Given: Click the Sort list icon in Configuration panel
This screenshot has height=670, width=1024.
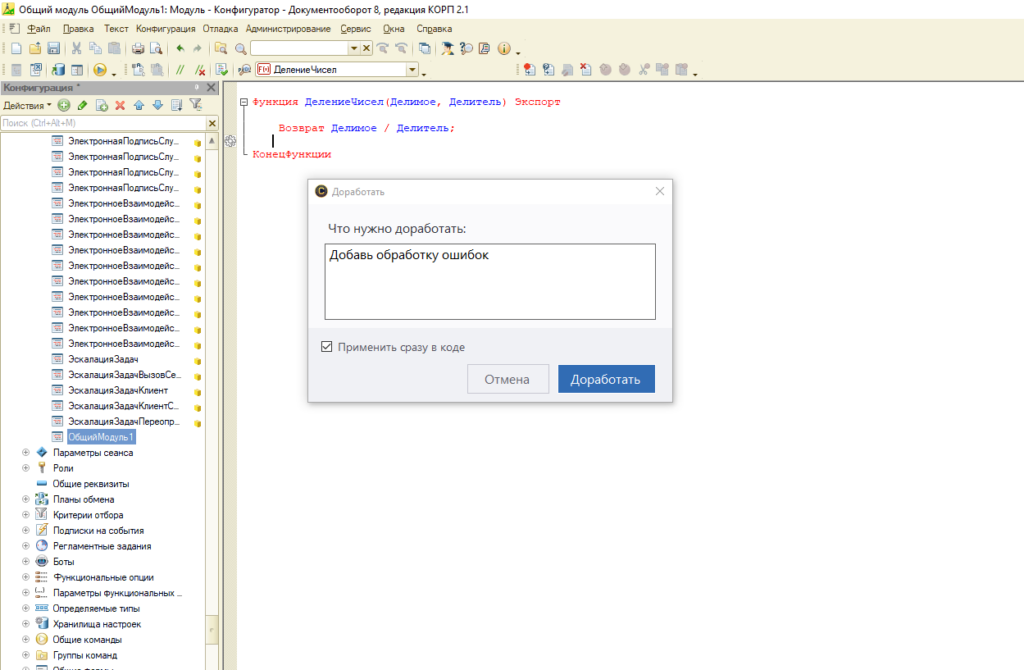Looking at the screenshot, I should [176, 105].
